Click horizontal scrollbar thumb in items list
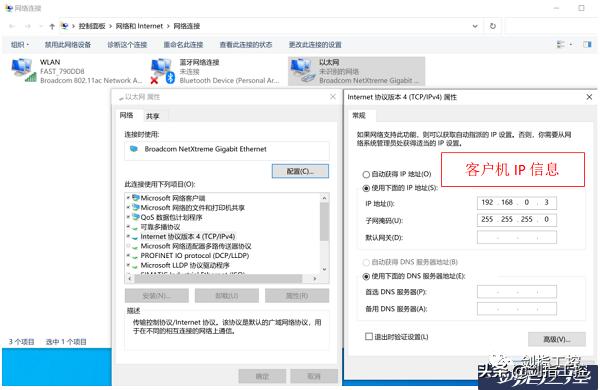 [218, 278]
